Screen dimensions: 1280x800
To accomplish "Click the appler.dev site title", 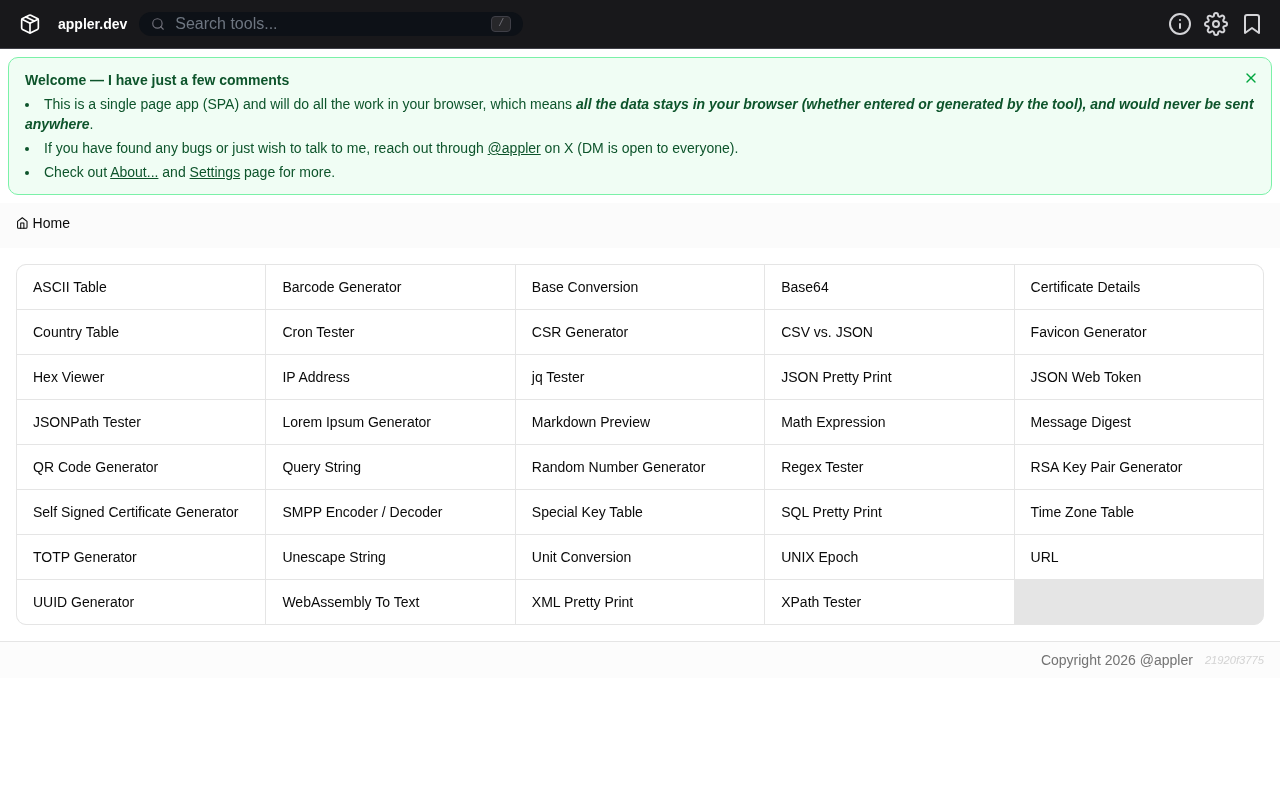I will [92, 24].
